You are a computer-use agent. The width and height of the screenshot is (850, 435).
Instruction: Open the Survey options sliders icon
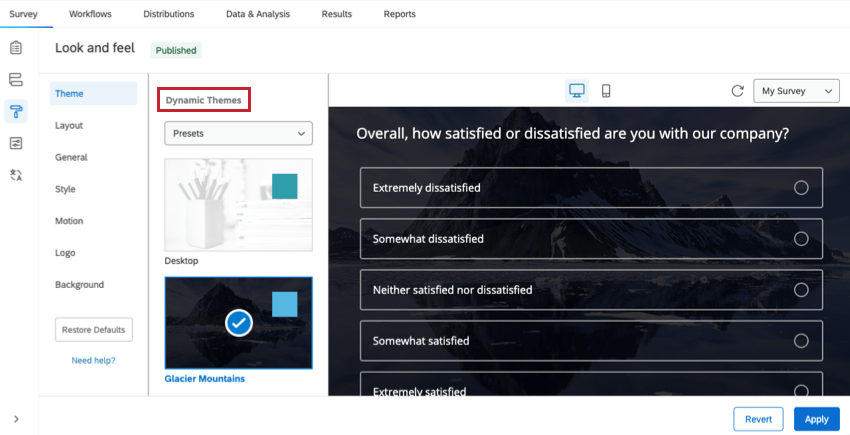click(16, 143)
